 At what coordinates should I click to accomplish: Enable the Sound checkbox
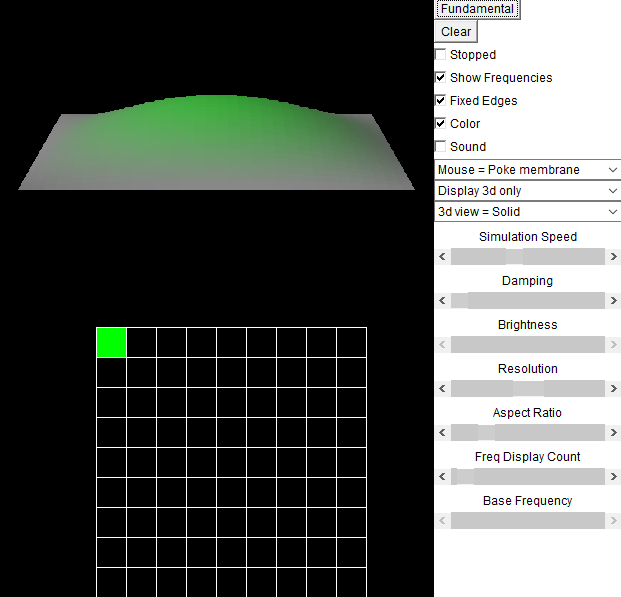click(440, 146)
